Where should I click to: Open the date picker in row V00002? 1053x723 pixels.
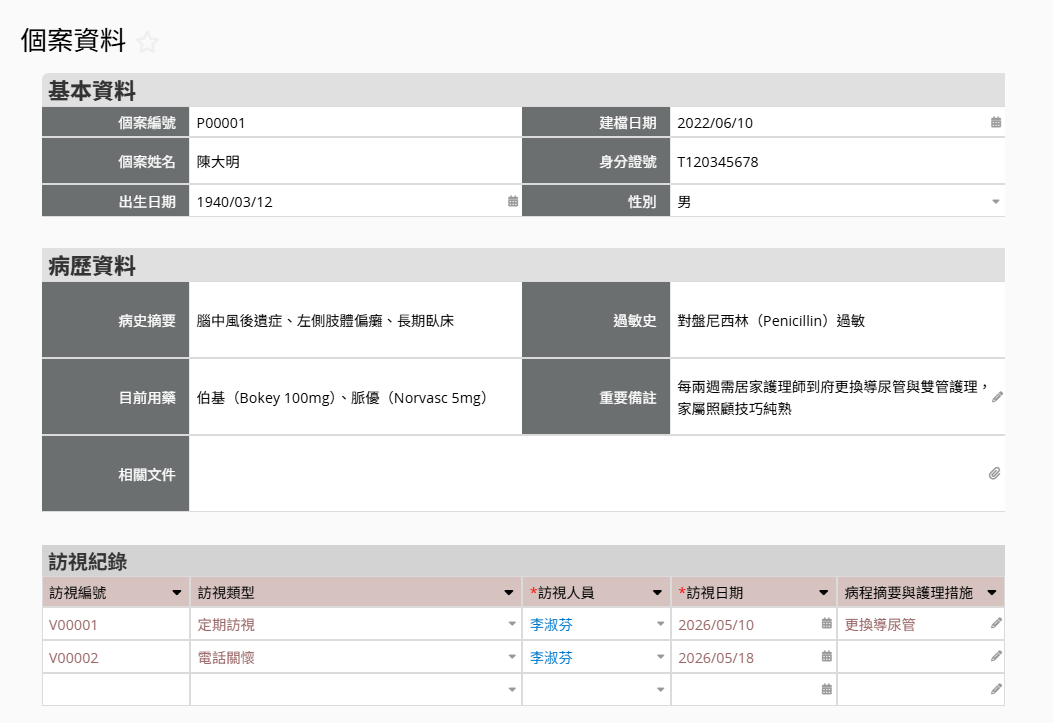point(827,657)
